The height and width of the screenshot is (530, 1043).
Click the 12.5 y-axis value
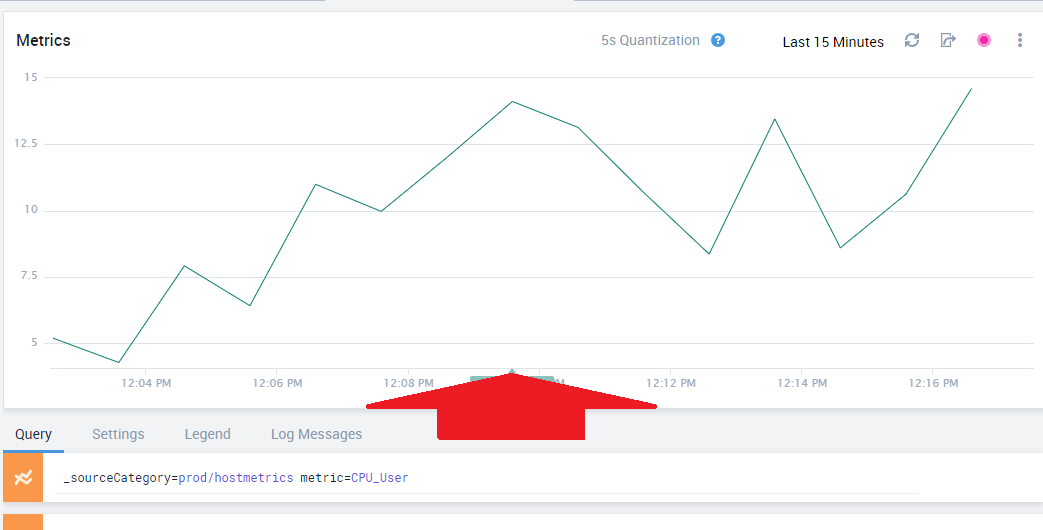click(x=27, y=144)
